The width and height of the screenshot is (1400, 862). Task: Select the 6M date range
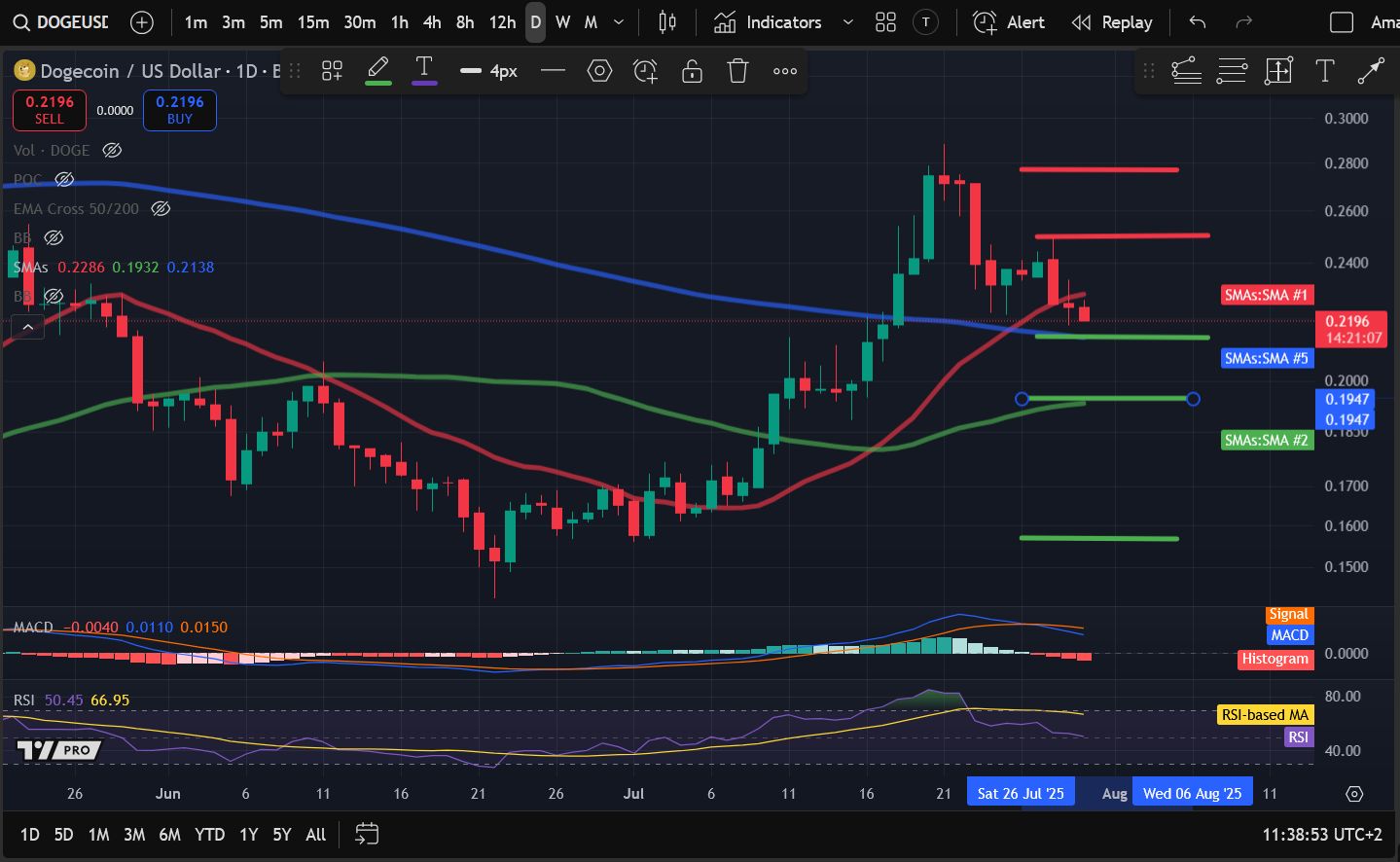[x=169, y=835]
